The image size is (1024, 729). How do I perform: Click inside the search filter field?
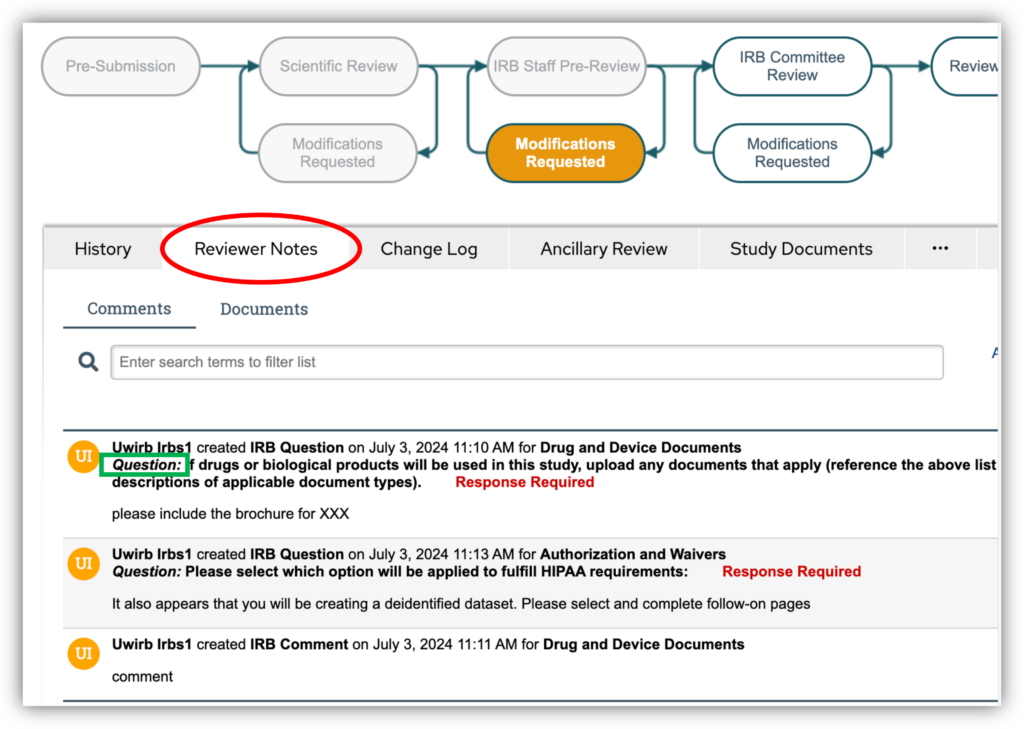coord(527,362)
